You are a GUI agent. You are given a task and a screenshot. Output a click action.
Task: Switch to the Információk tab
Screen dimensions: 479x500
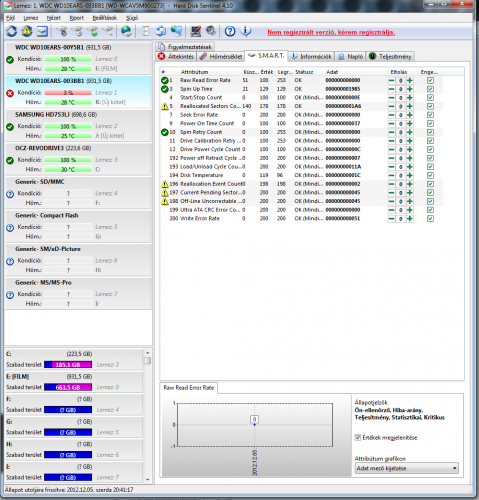coord(311,56)
